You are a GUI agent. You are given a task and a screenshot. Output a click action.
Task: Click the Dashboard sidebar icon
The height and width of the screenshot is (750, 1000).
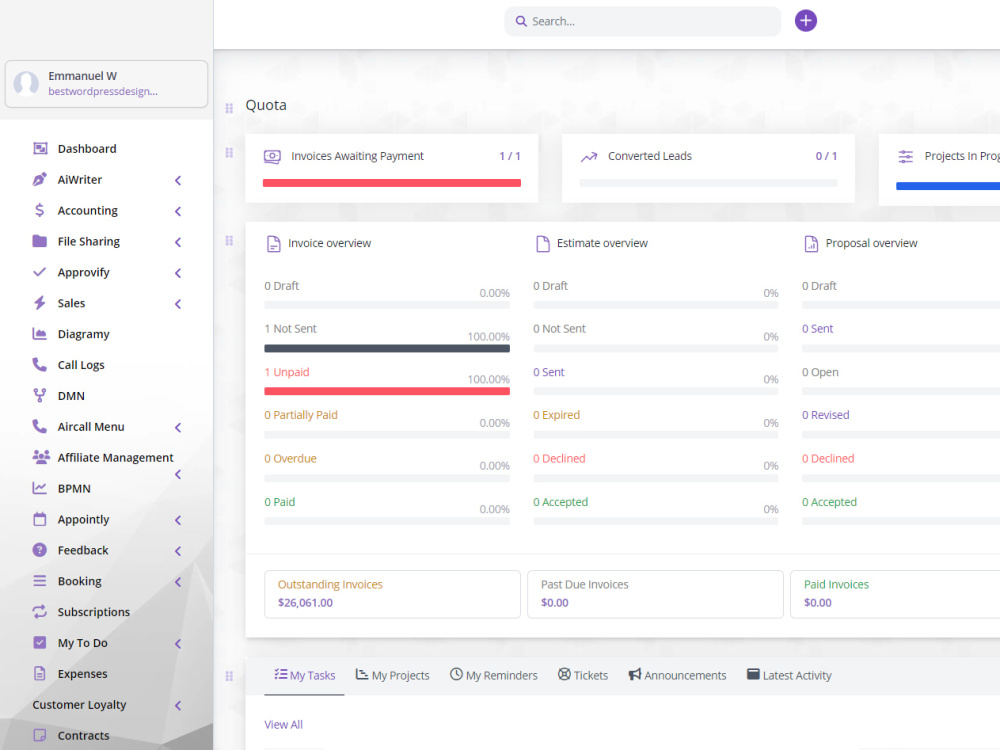[40, 149]
